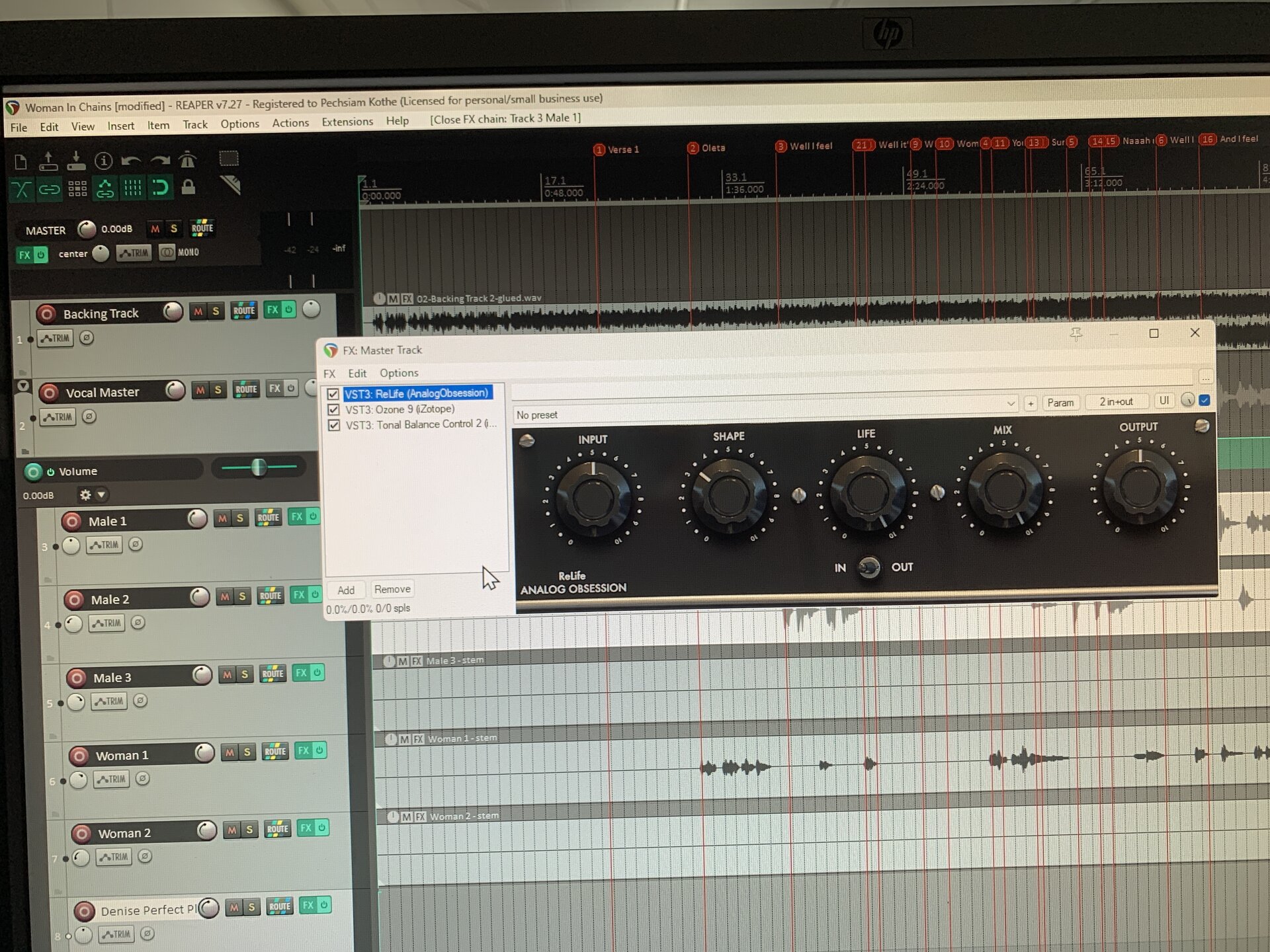Click the 2 in+out routing button
Screen dimensions: 1270x952
pyautogui.click(x=1116, y=401)
